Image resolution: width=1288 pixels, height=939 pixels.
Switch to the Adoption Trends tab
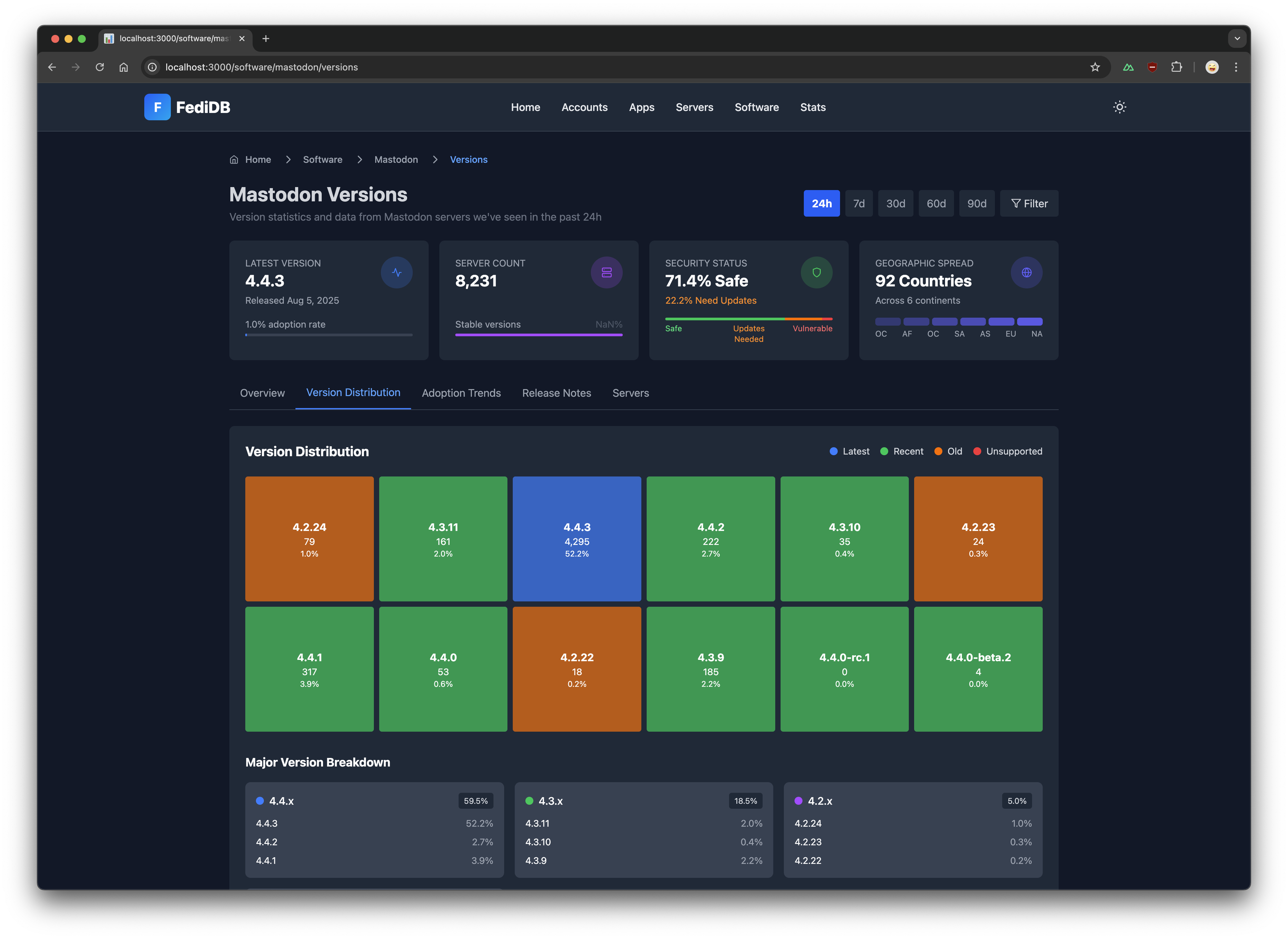(x=461, y=393)
